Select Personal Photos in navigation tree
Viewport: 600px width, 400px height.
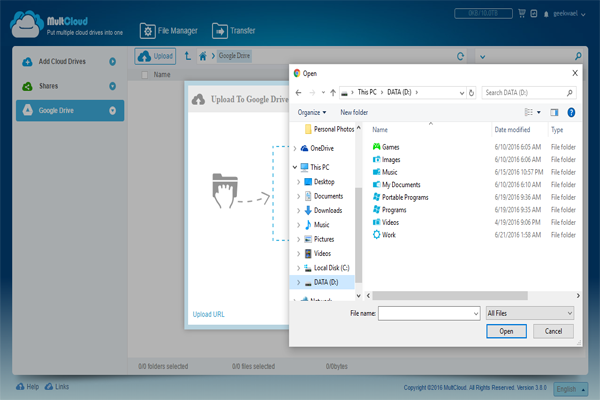pos(329,129)
